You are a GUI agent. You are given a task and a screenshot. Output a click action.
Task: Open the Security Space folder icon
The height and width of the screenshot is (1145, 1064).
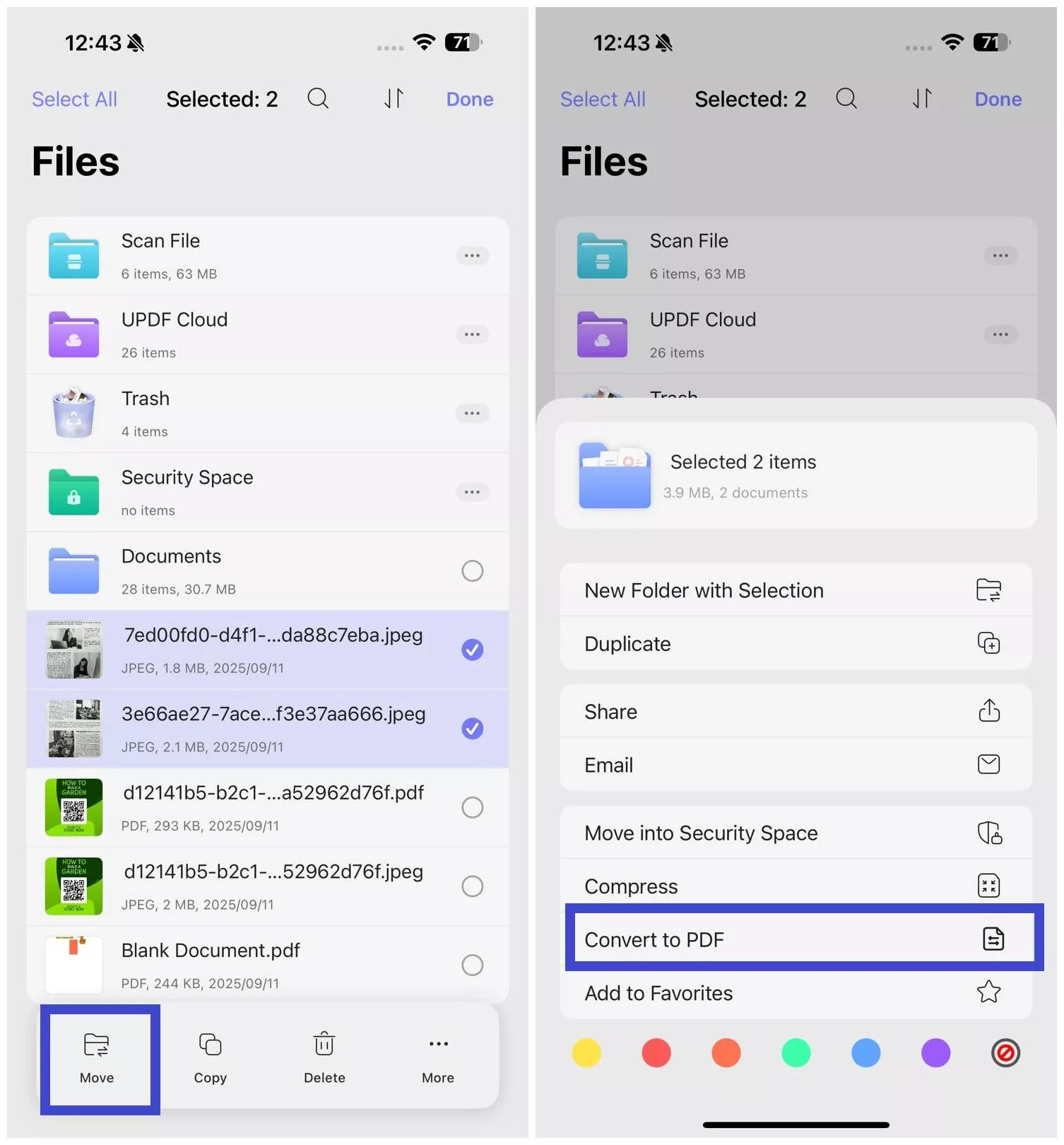(73, 492)
